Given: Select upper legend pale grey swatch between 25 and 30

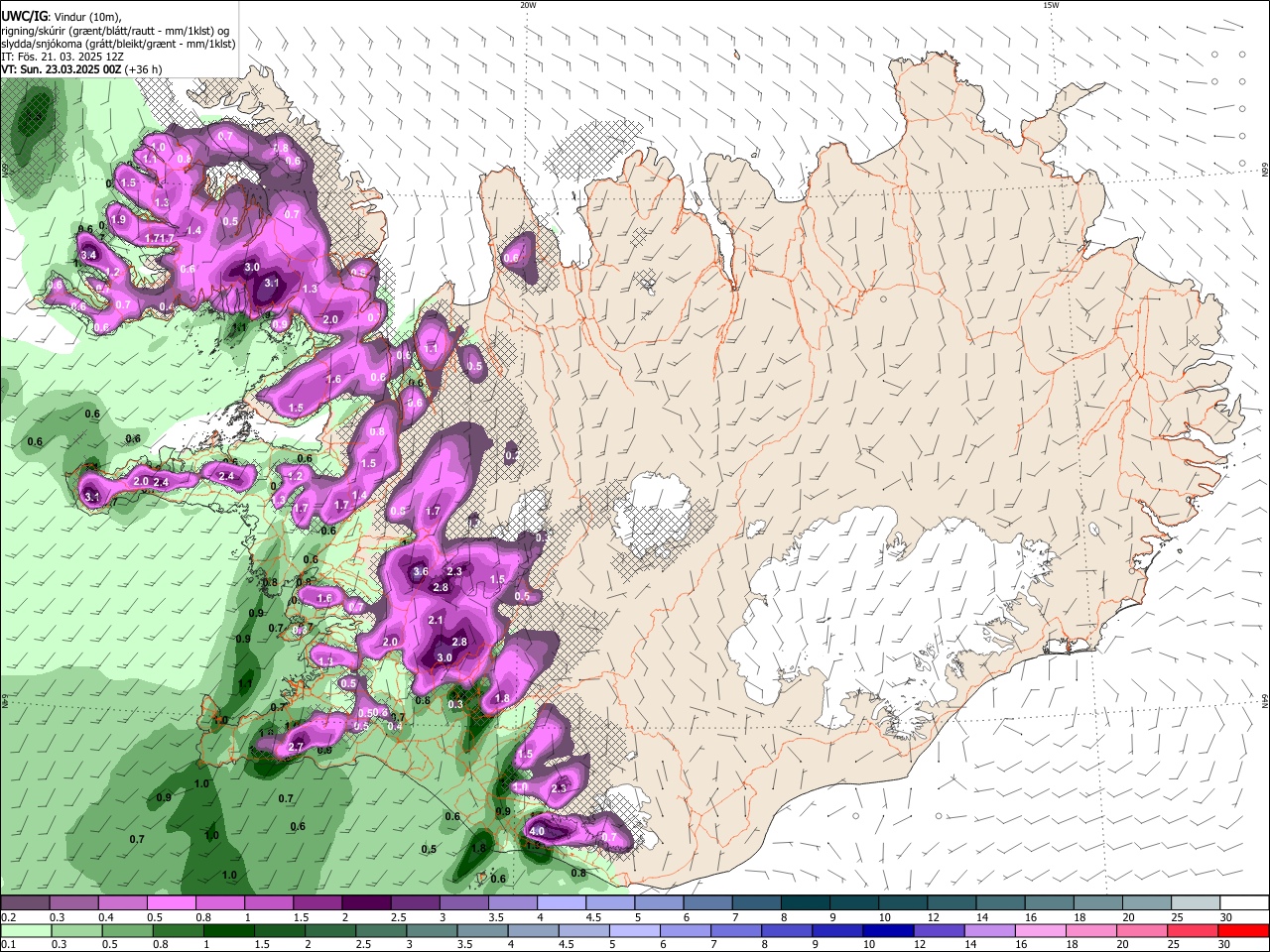Looking at the screenshot, I should tap(1195, 903).
